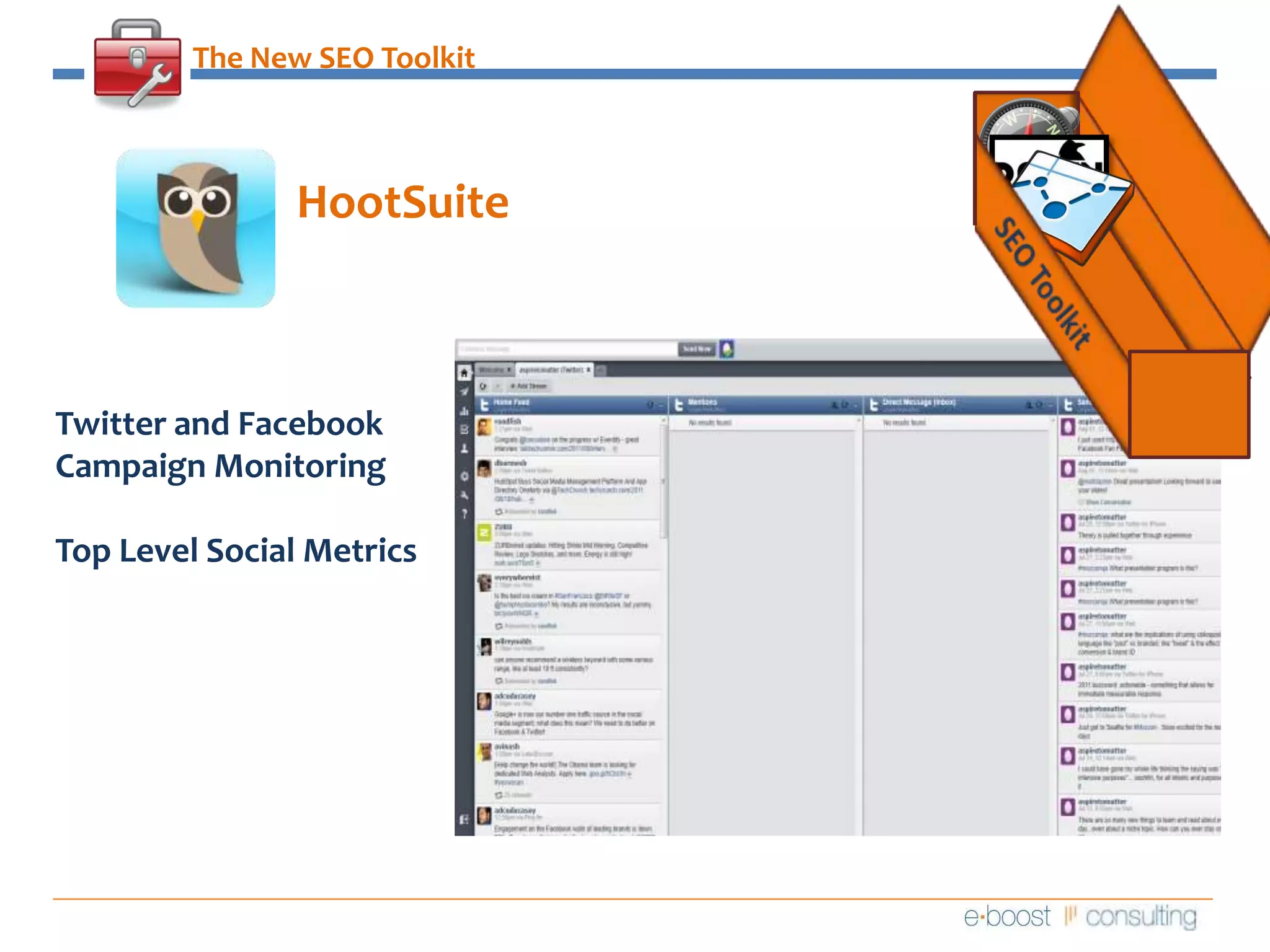
Task: Click the sidebar collapse icon at bottom
Action: (464, 819)
